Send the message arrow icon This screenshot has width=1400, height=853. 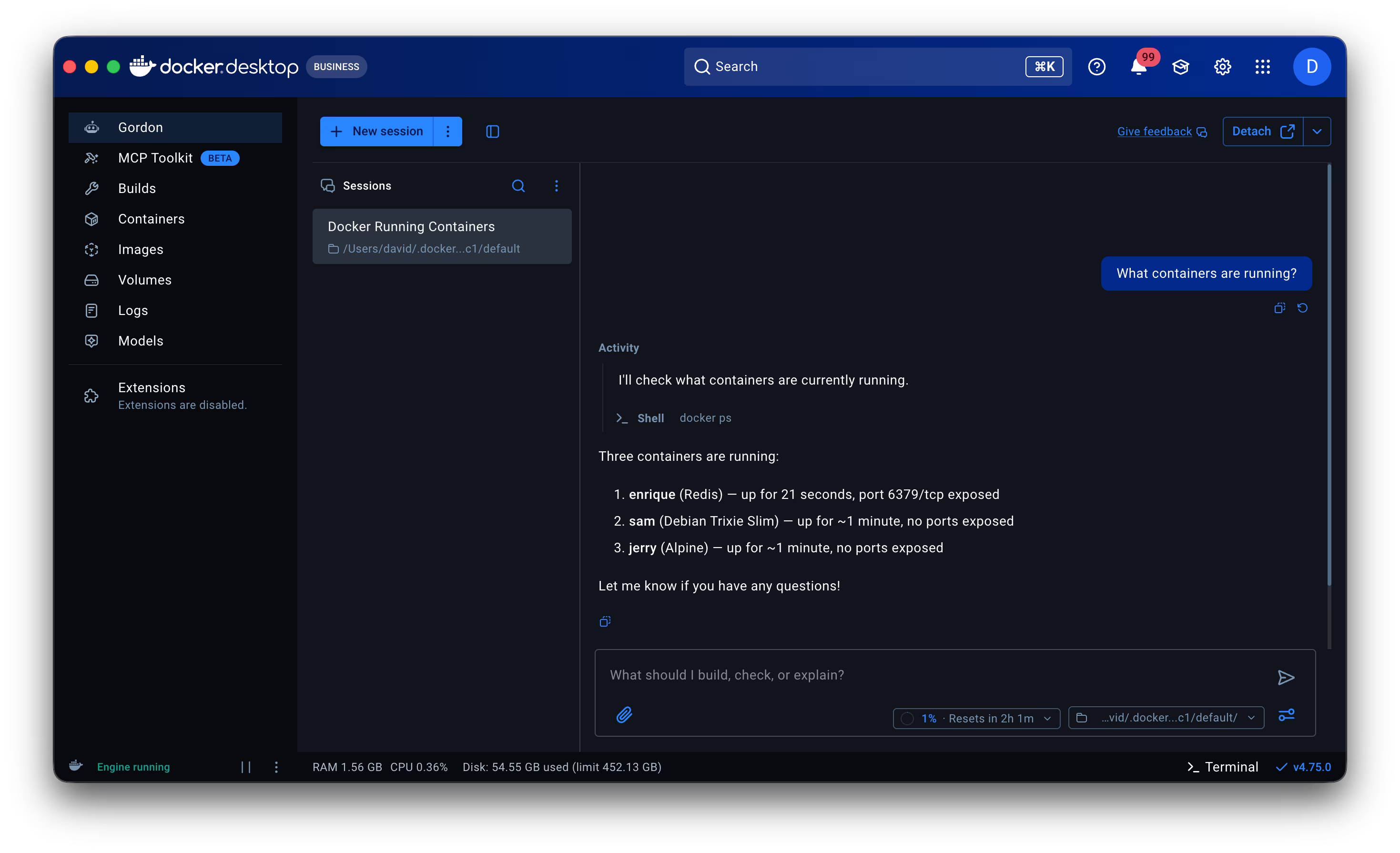[1286, 678]
